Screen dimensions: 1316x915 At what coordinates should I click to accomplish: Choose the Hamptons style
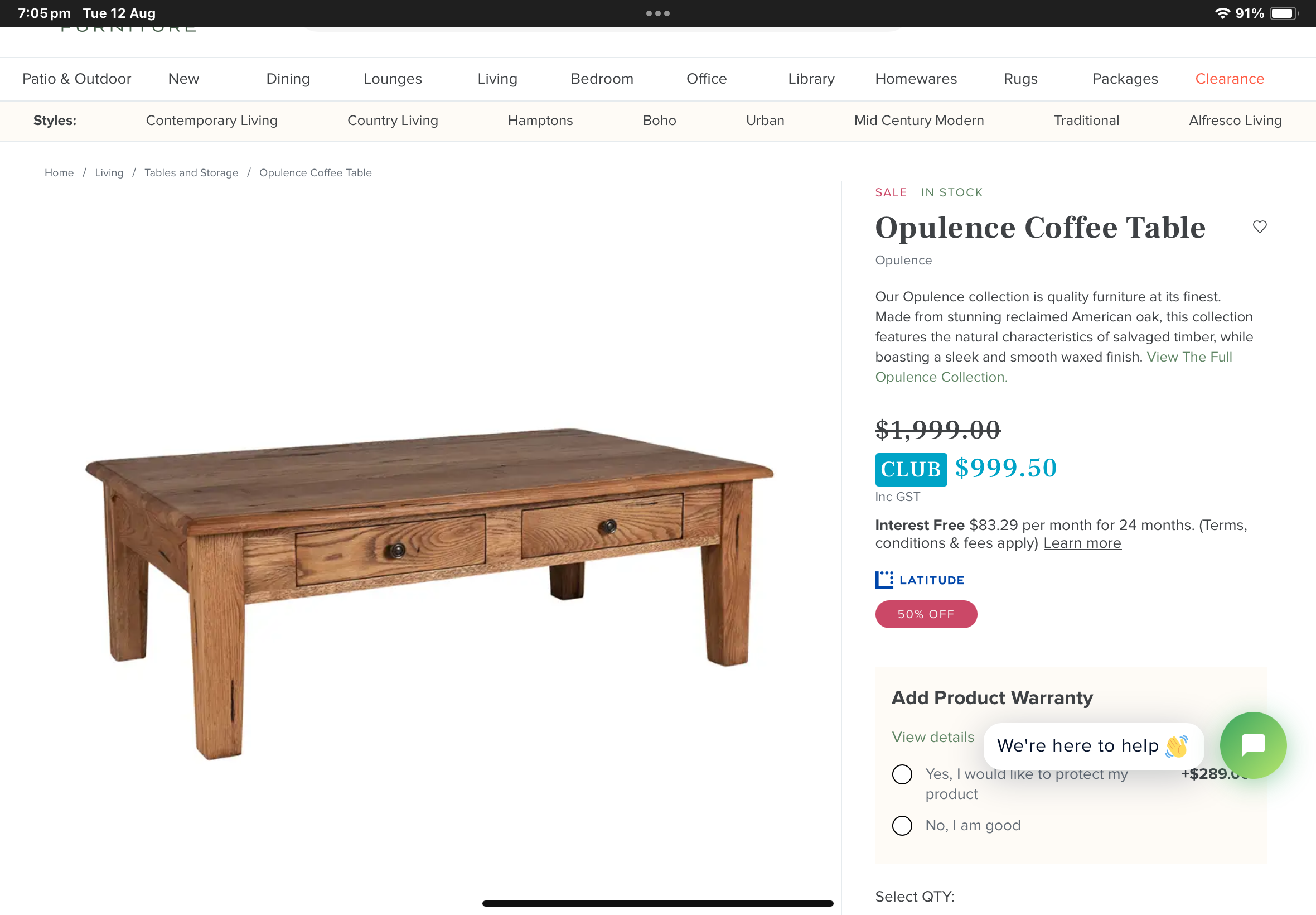(x=540, y=121)
